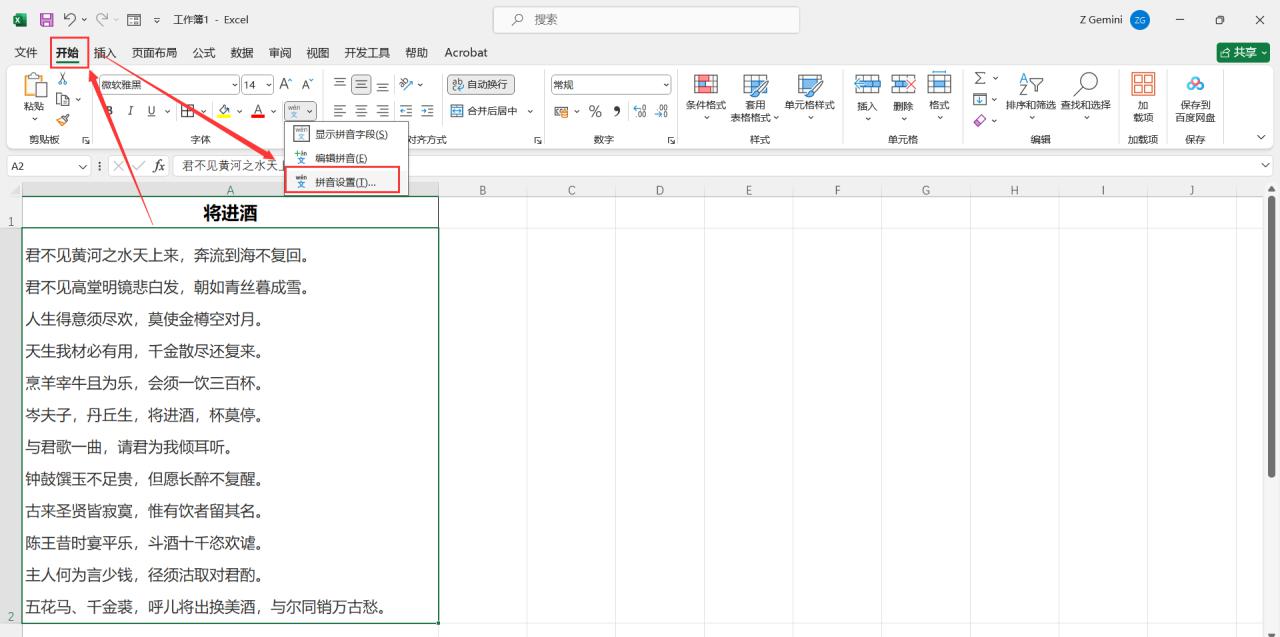Click 保存到百度网盘 cloud icon
1280x637 pixels.
1195,84
